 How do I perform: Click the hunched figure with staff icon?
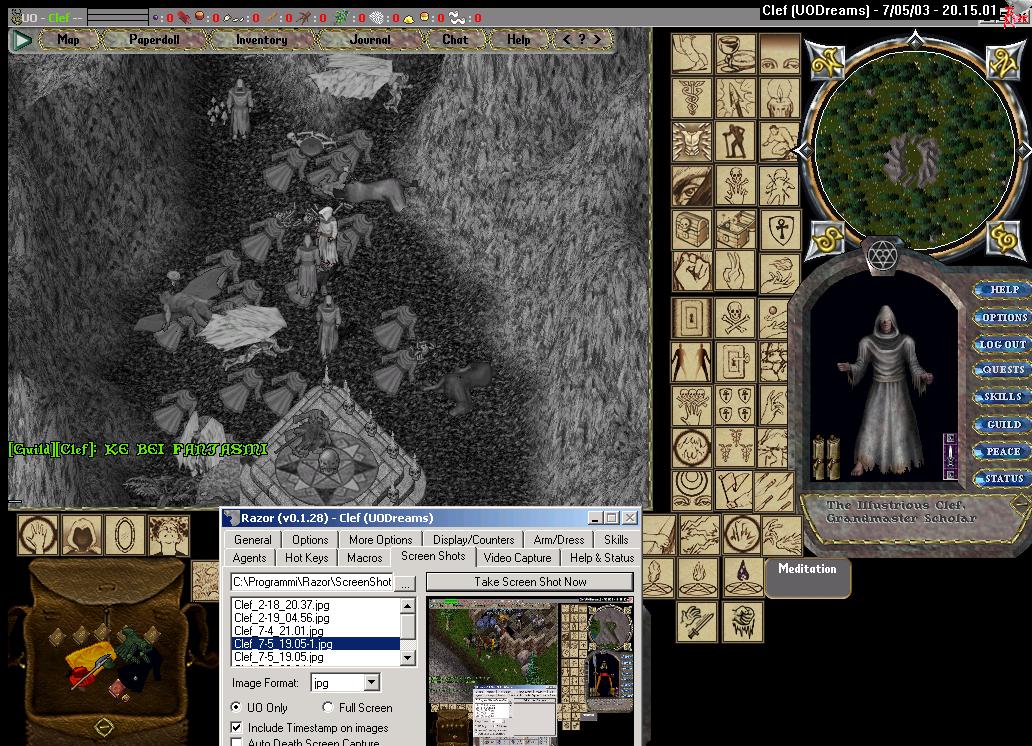[735, 142]
